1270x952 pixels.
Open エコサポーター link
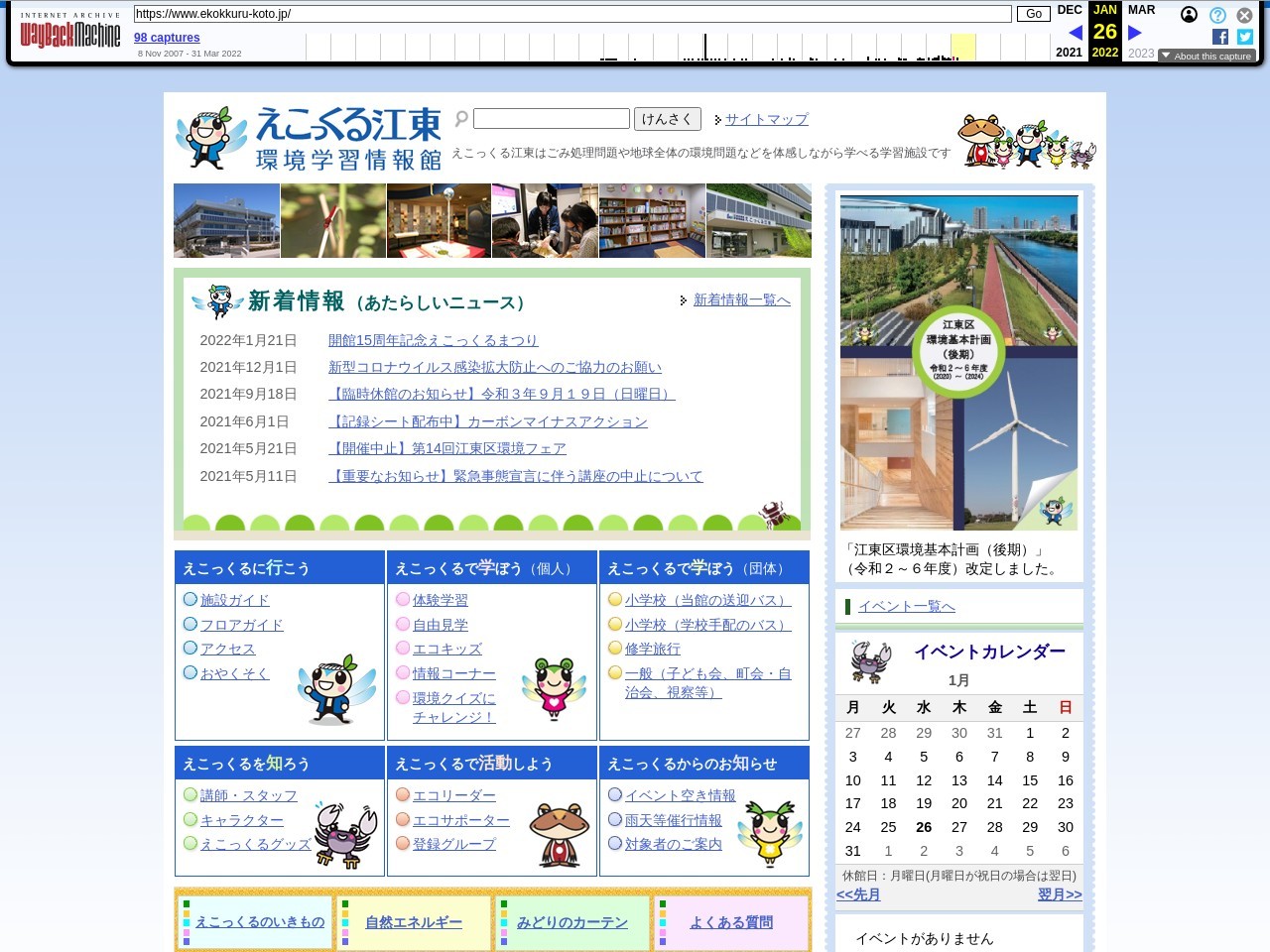(x=461, y=820)
